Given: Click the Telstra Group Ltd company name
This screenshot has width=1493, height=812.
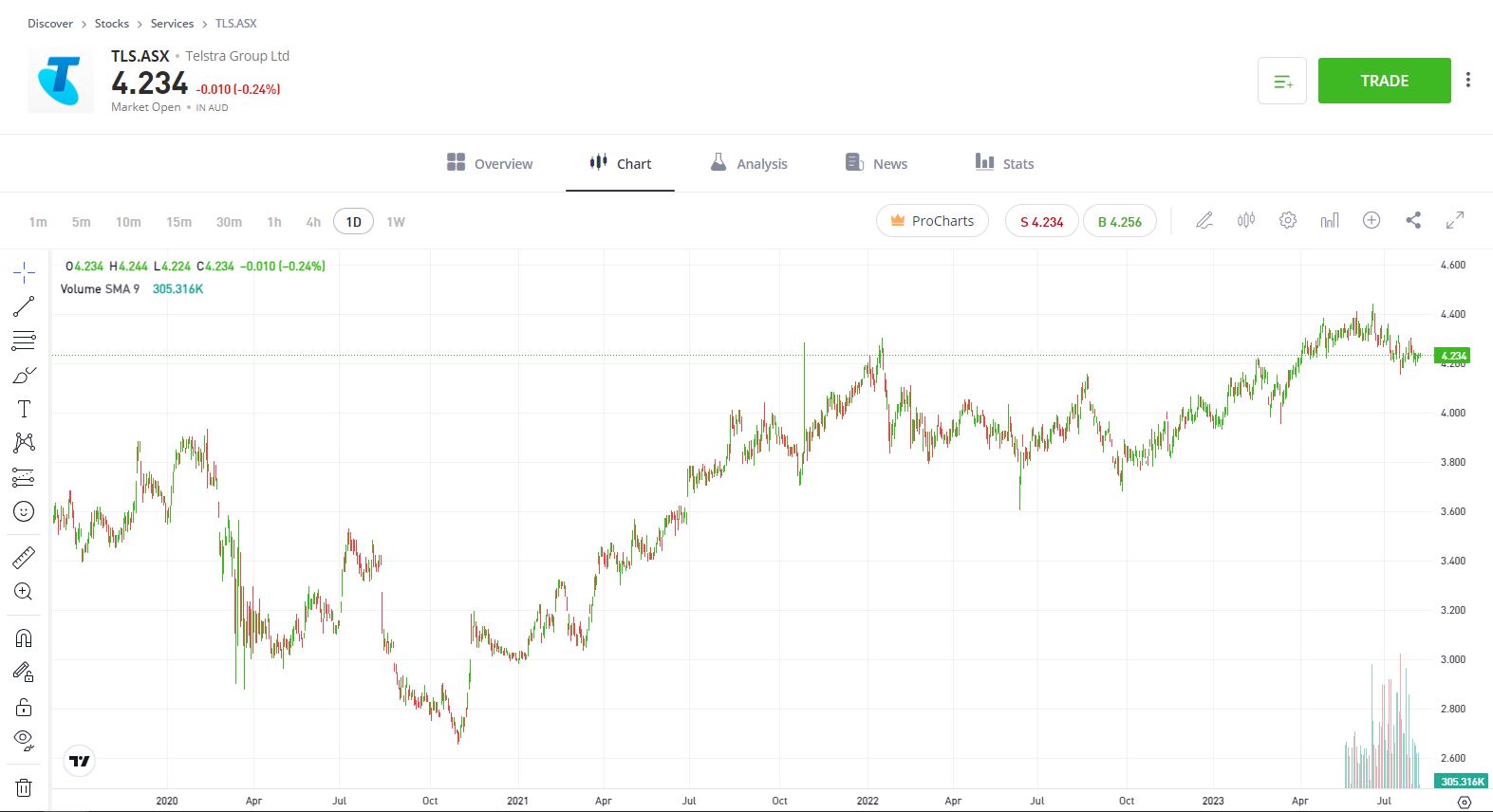Looking at the screenshot, I should tap(237, 56).
